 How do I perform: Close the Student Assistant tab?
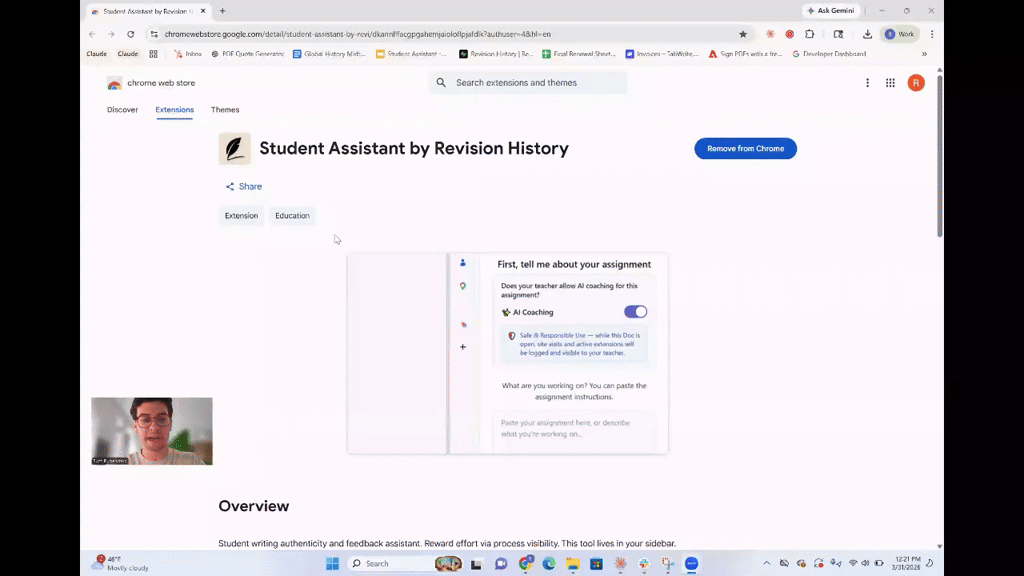point(203,11)
